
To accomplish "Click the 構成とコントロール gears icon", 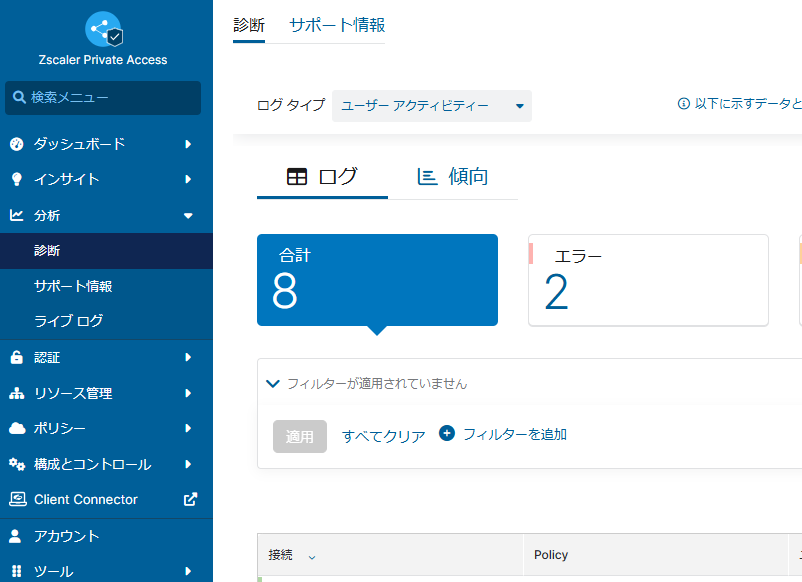I will (x=17, y=464).
